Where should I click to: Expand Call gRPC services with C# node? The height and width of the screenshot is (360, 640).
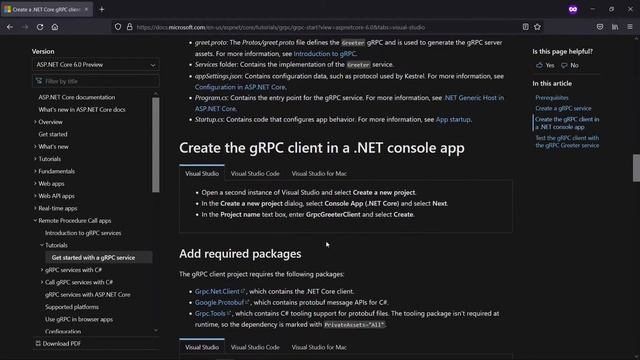coord(42,282)
